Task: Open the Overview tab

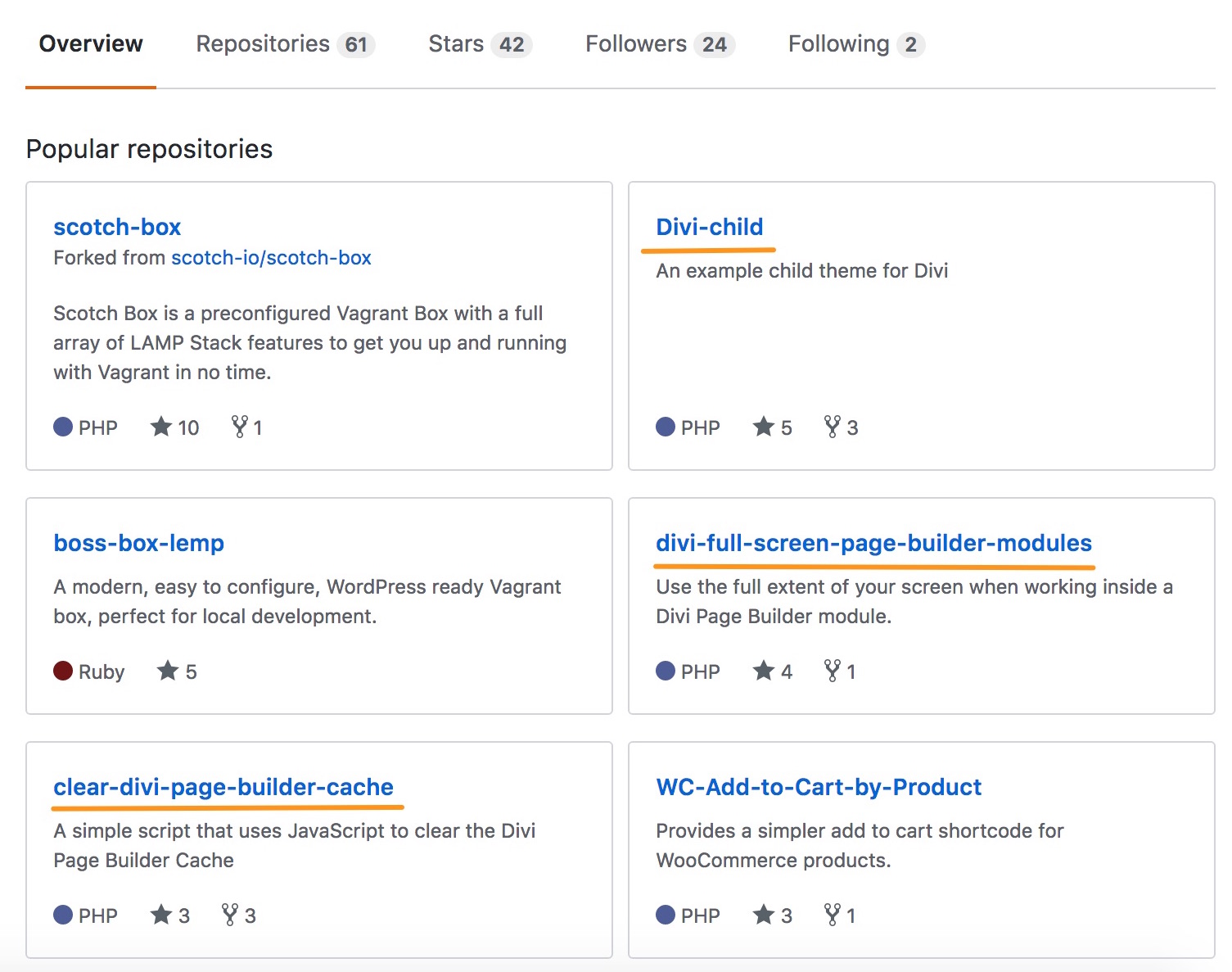Action: [x=91, y=43]
